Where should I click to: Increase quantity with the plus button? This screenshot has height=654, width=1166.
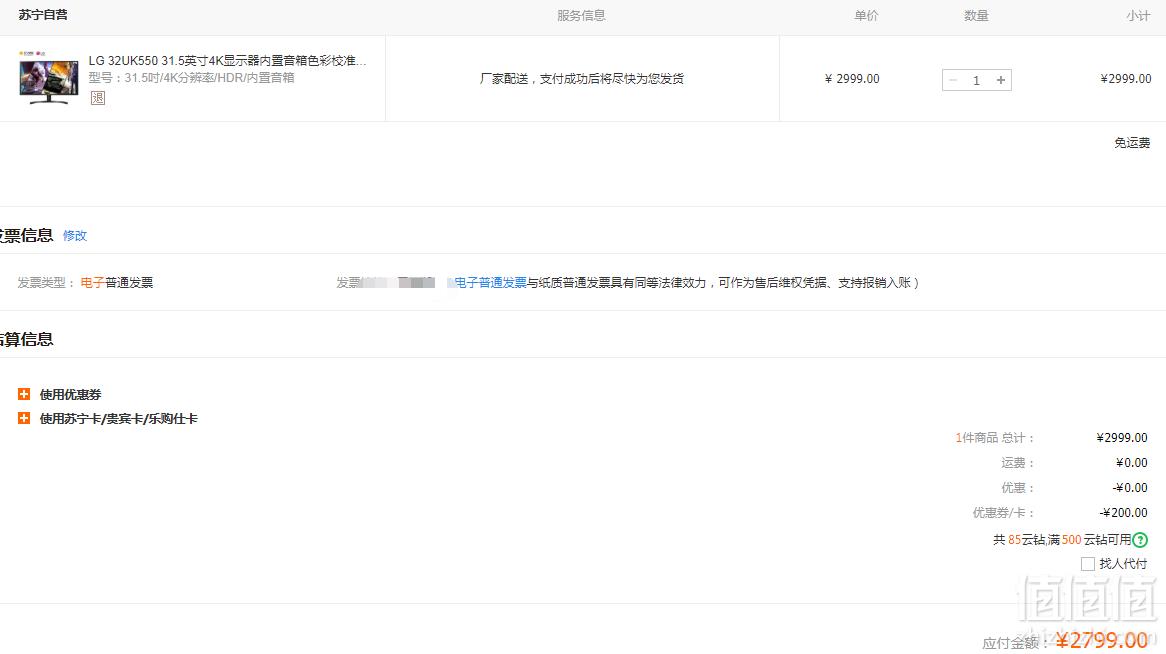pyautogui.click(x=1001, y=80)
